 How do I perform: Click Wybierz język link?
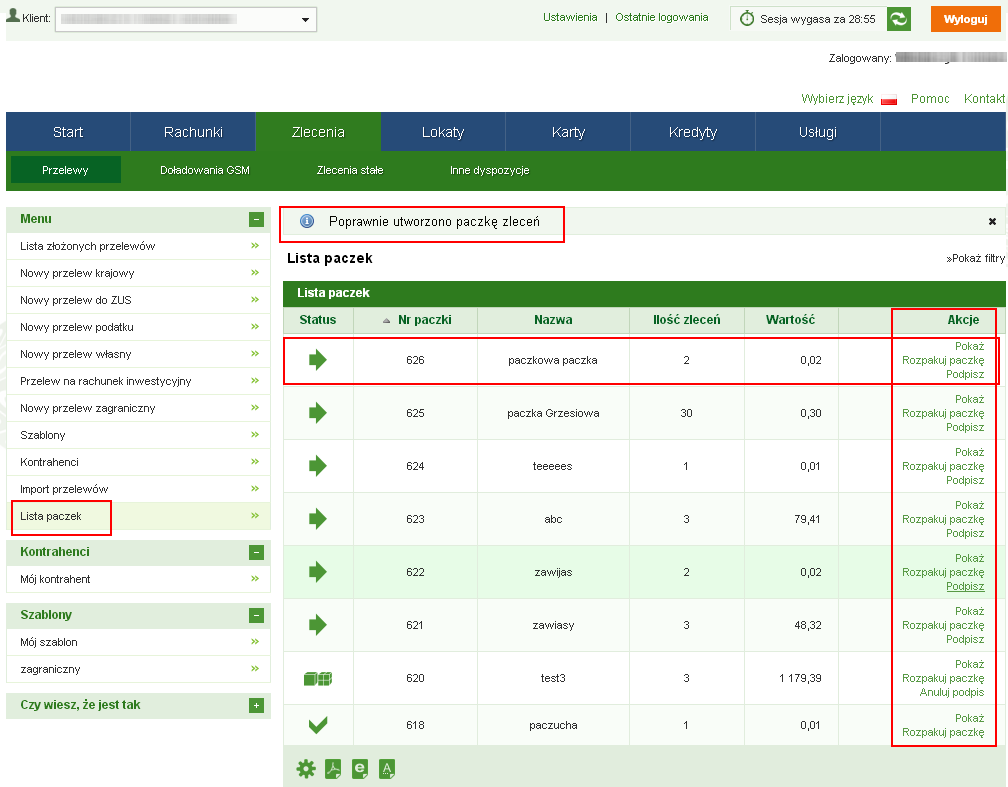click(836, 99)
